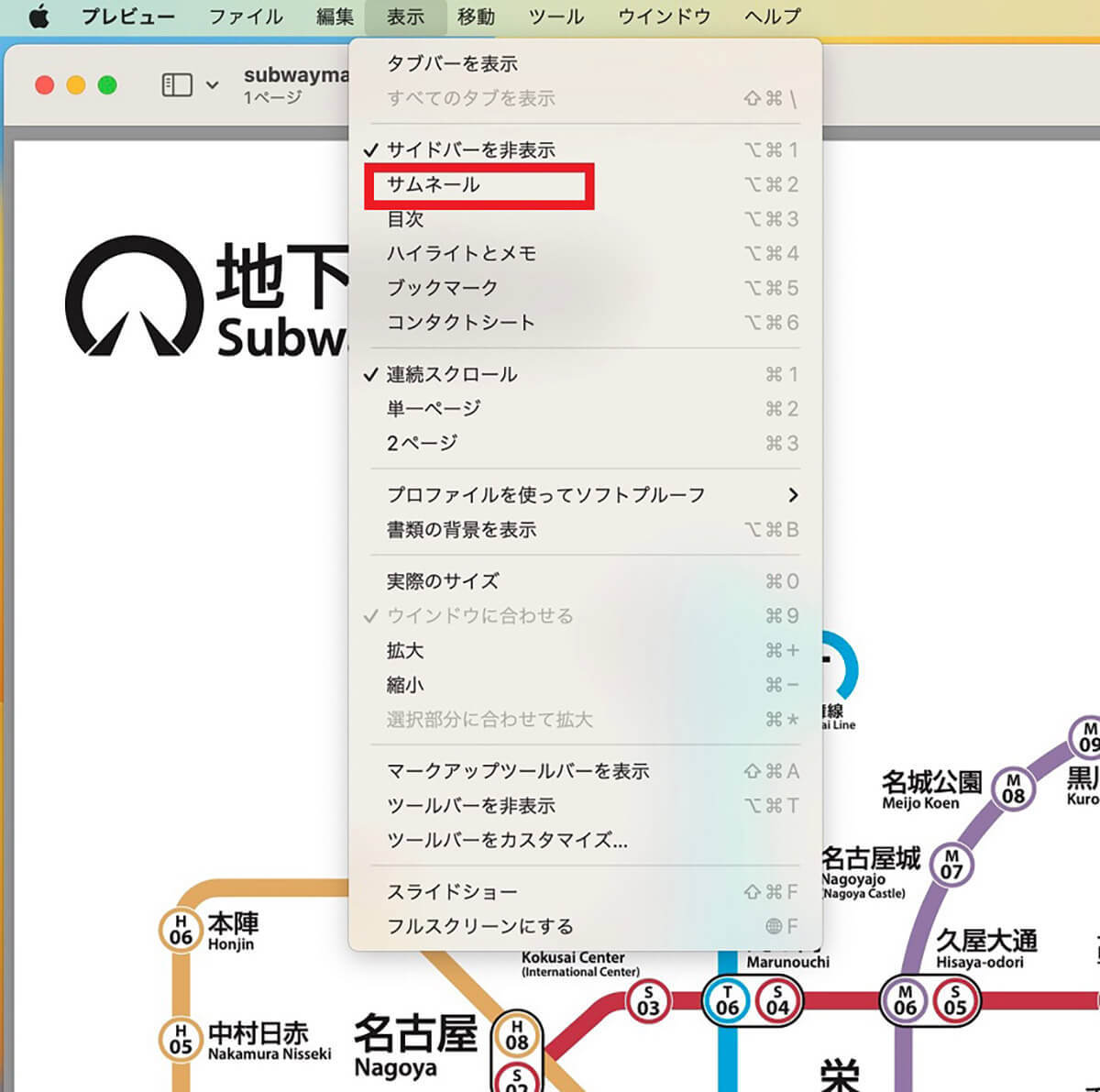Image resolution: width=1100 pixels, height=1092 pixels.
Task: Choose 縮小 to zoom out
Action: pos(585,685)
